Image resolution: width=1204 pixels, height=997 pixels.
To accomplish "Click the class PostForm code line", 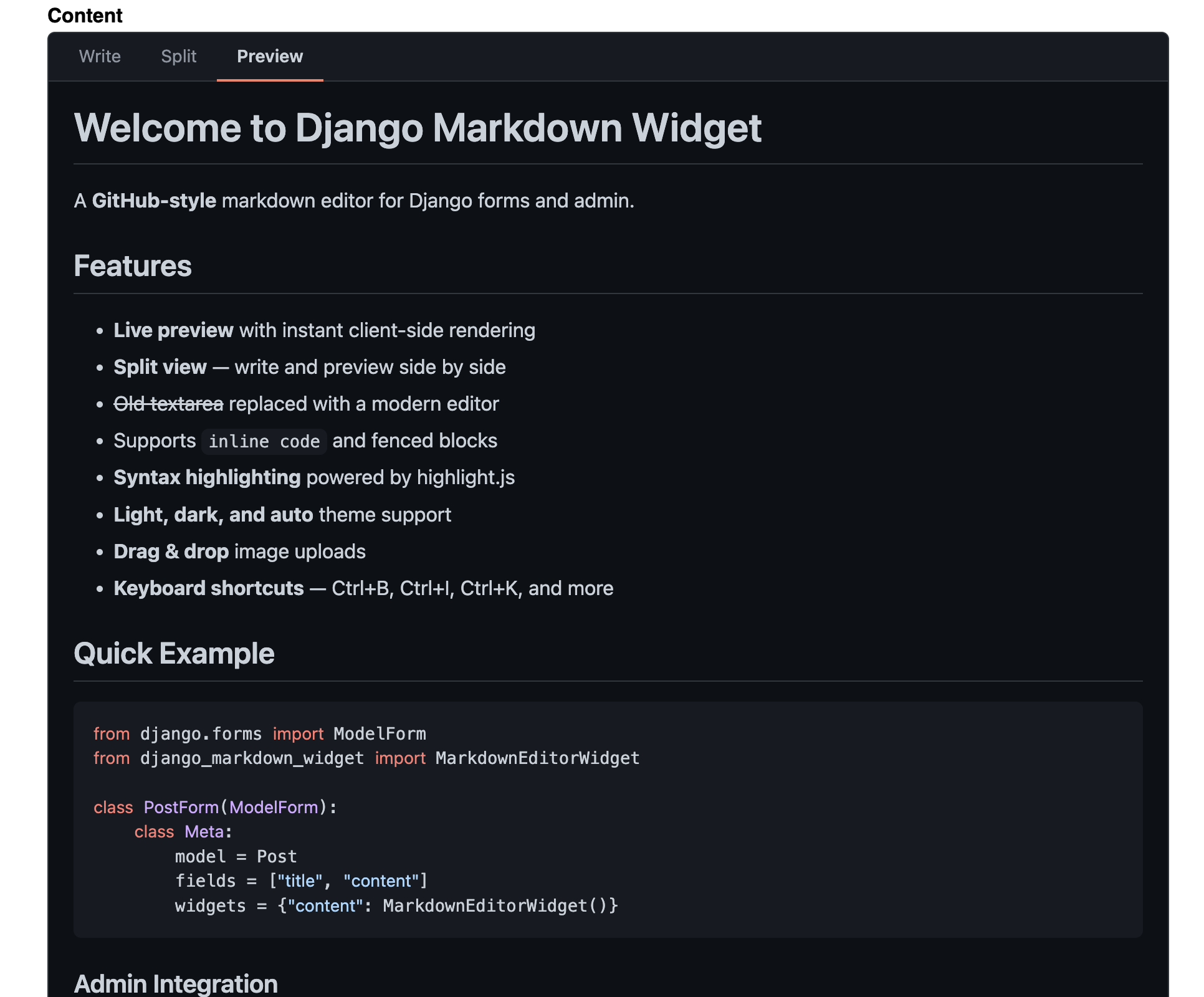I will [215, 808].
